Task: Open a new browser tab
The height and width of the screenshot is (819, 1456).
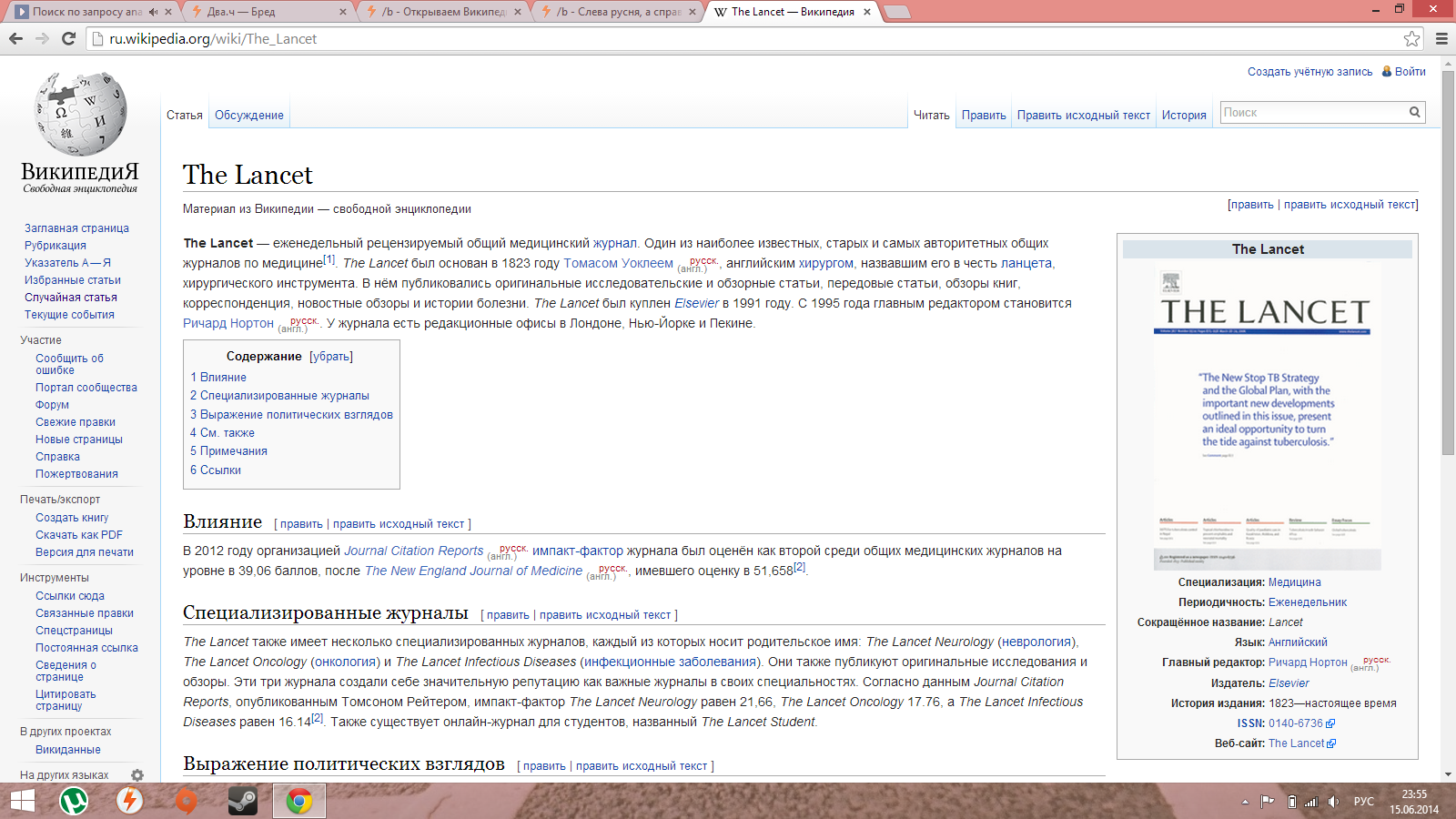Action: (897, 12)
